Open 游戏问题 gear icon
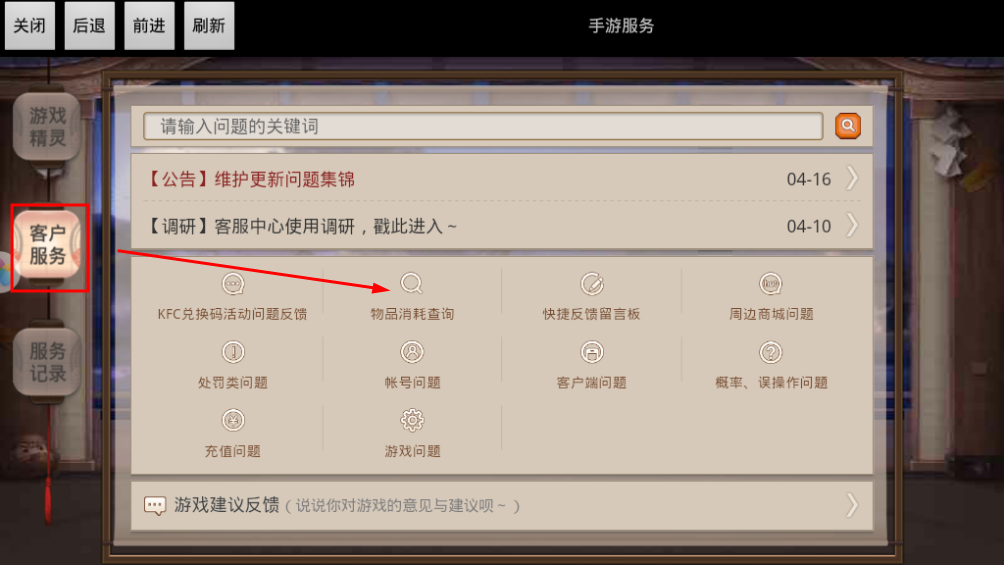1004x565 pixels. [x=412, y=420]
